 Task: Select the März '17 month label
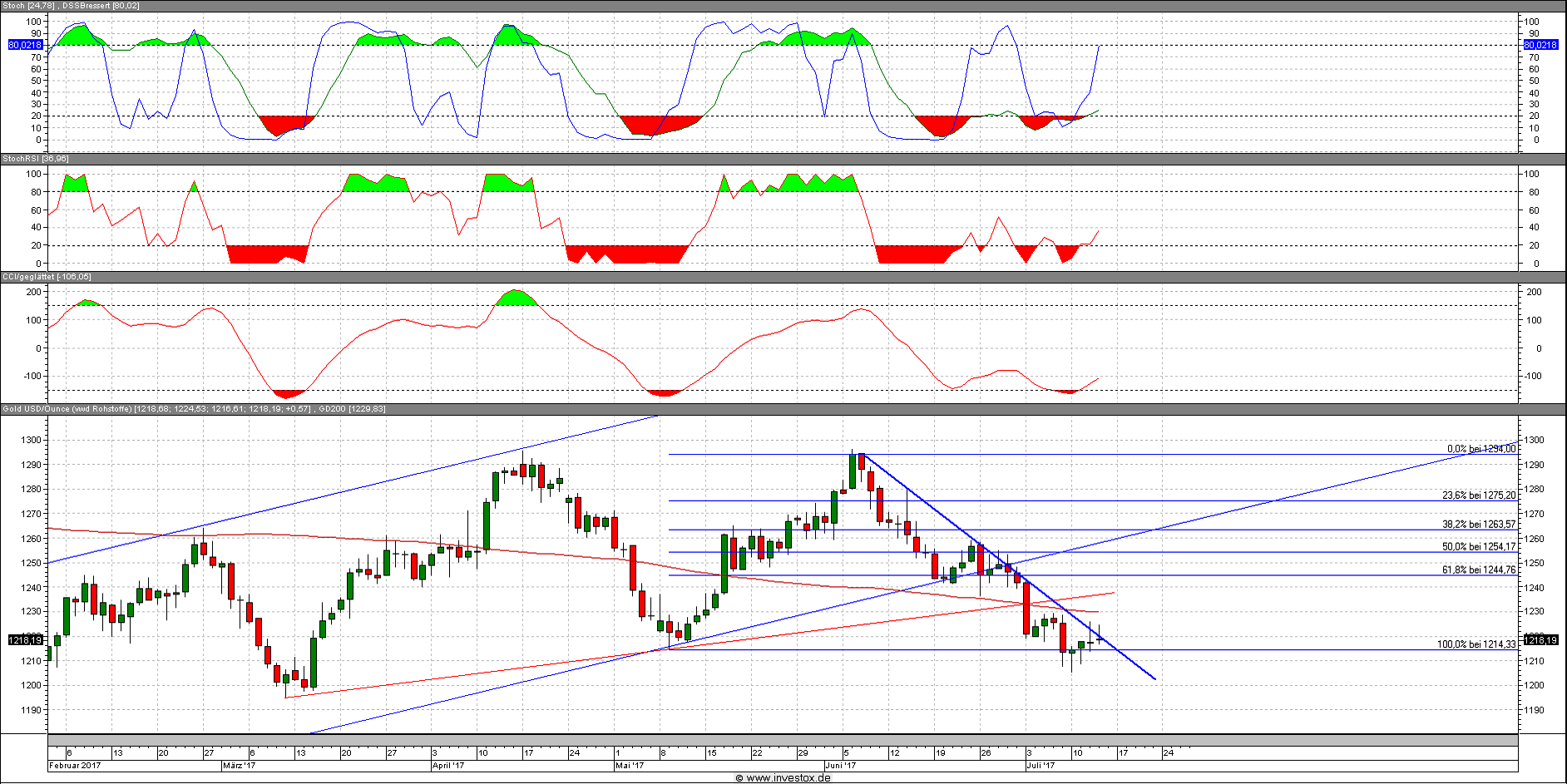click(x=240, y=766)
